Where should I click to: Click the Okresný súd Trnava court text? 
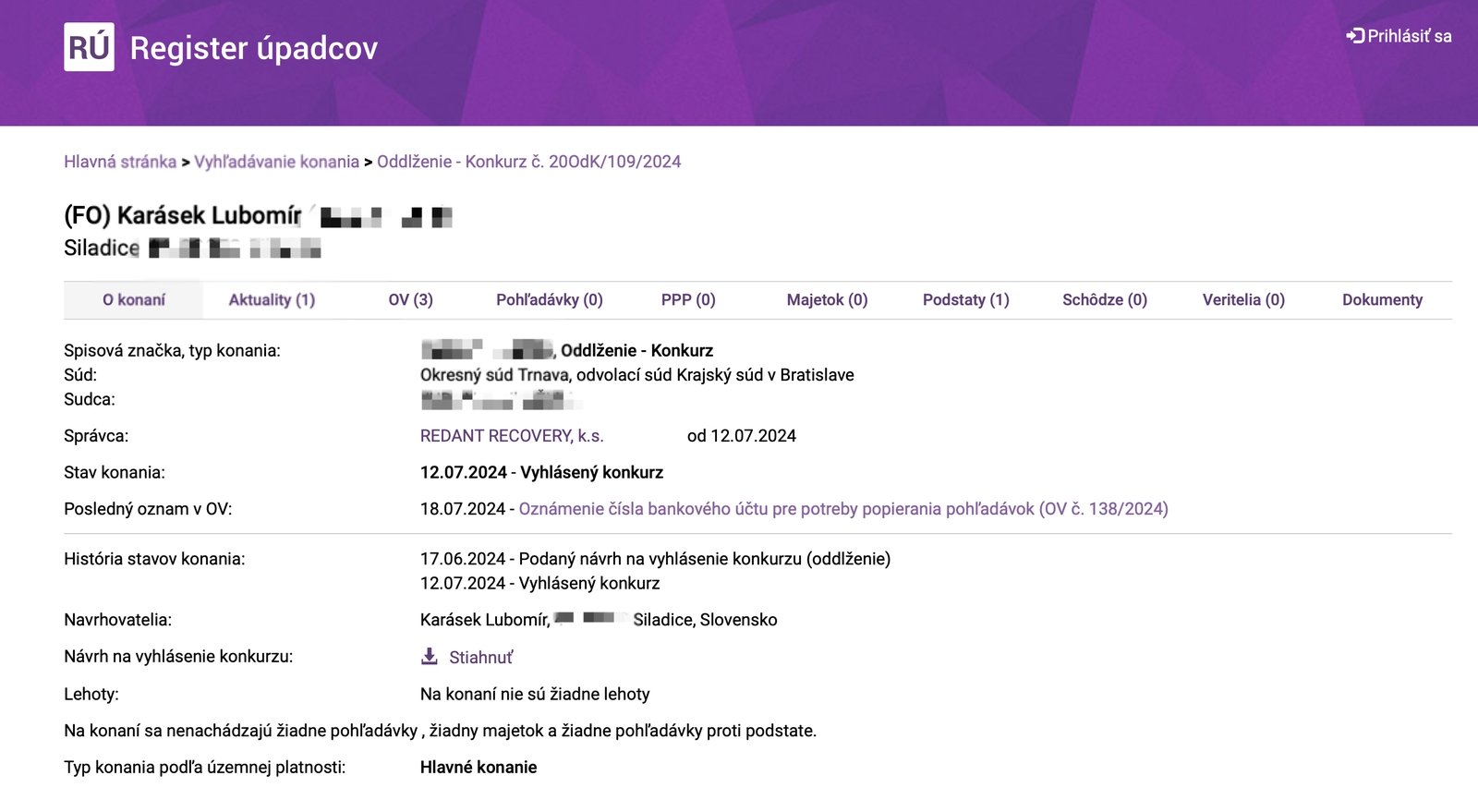click(x=495, y=375)
